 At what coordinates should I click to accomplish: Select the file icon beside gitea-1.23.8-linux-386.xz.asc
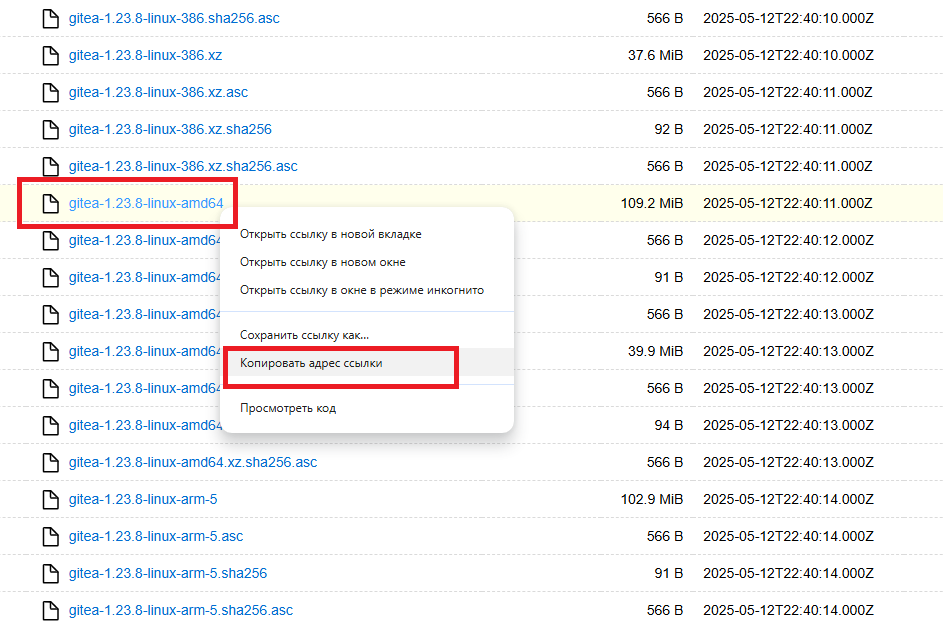tap(51, 93)
